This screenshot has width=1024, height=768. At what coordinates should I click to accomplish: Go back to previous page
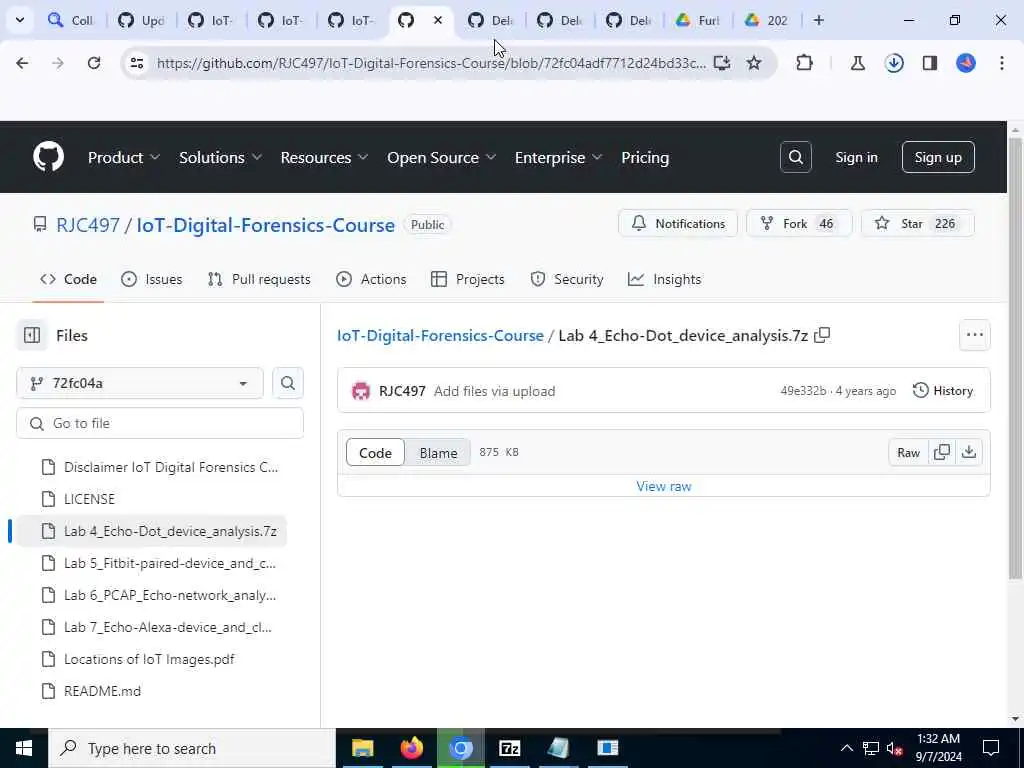[22, 63]
